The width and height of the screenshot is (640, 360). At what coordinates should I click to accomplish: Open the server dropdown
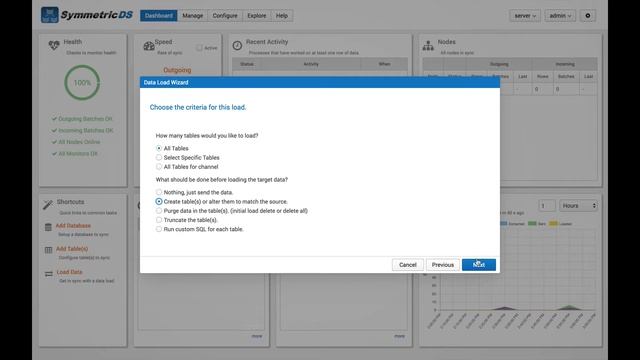[525, 16]
